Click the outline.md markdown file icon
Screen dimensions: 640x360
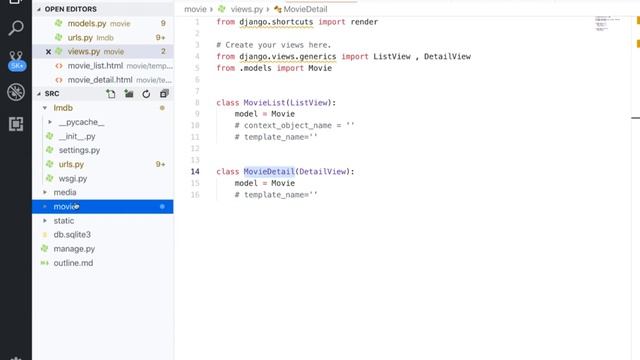(x=45, y=263)
